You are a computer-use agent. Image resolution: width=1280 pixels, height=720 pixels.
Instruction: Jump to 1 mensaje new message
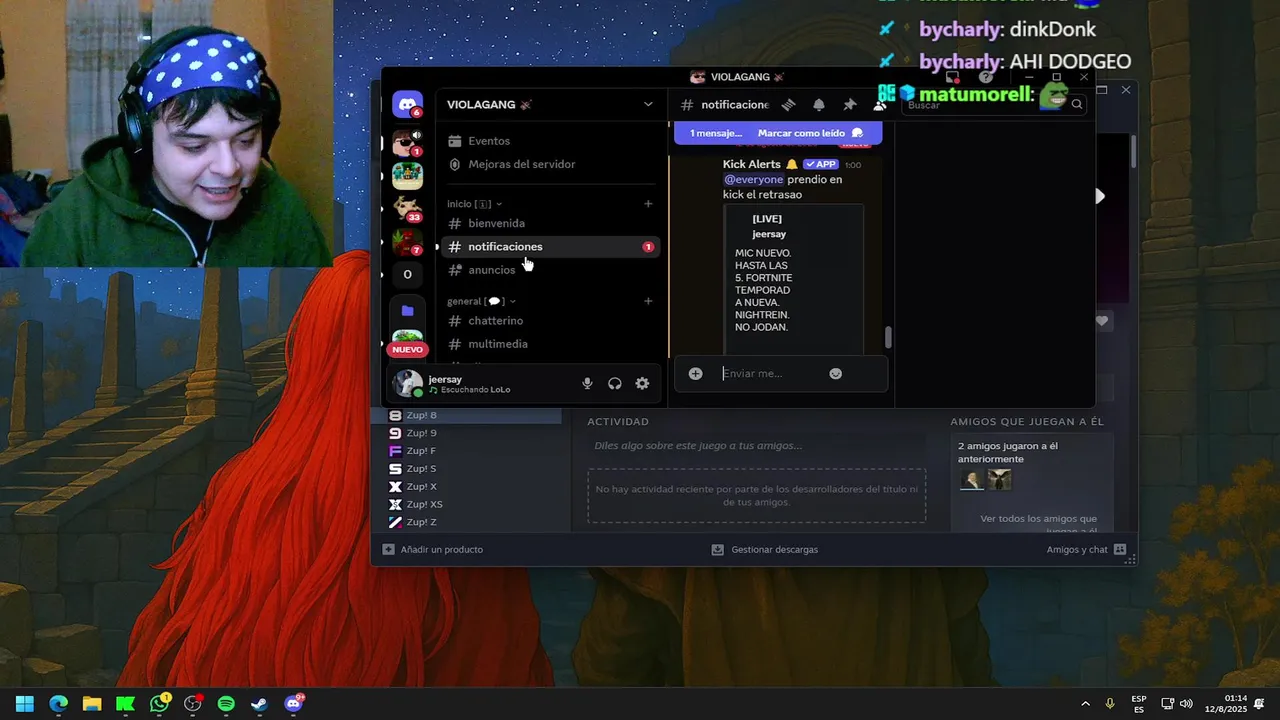point(716,133)
